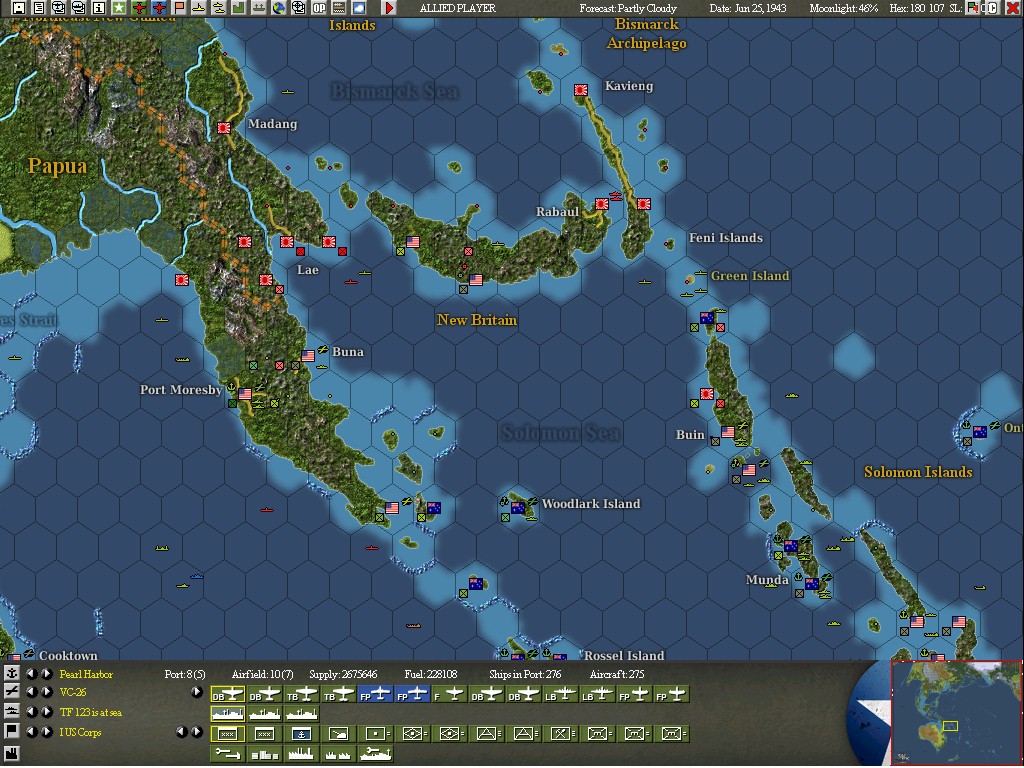Image resolution: width=1024 pixels, height=768 pixels.
Task: Click the red end-turn play arrow
Action: (389, 8)
